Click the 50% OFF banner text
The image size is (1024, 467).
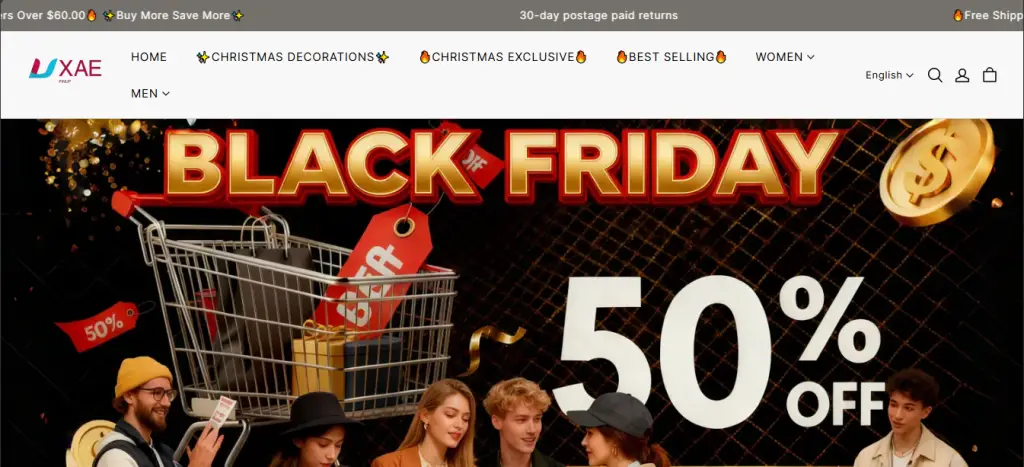(718, 353)
